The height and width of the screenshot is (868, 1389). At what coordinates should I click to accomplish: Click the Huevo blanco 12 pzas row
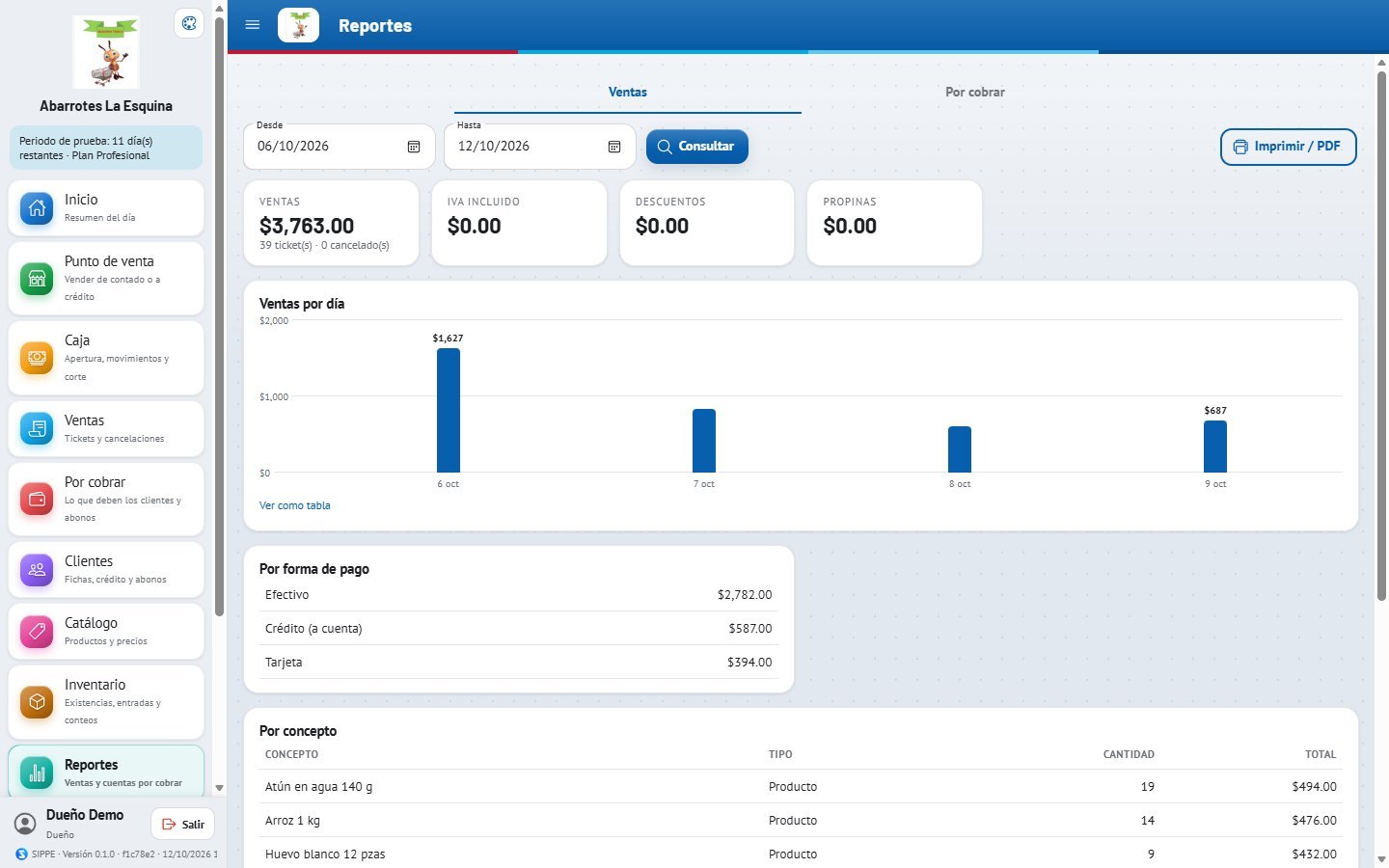801,854
